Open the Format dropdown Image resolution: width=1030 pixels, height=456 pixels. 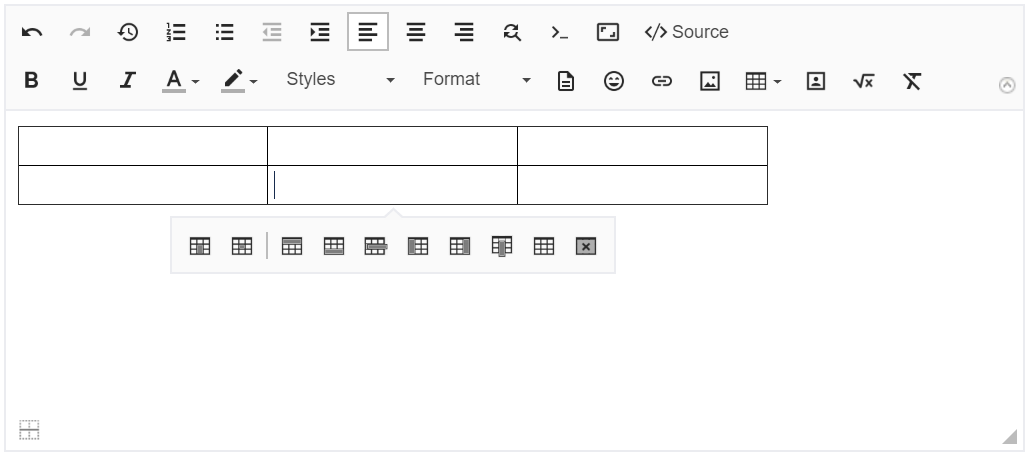coord(476,80)
